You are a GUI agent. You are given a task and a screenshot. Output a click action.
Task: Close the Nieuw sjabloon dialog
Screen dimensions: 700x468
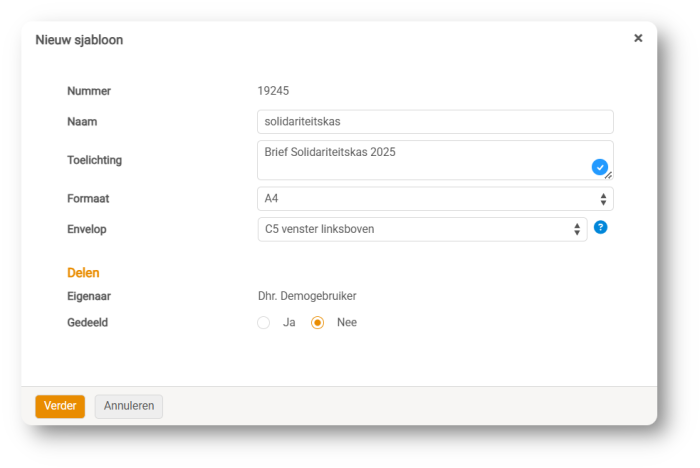638,38
